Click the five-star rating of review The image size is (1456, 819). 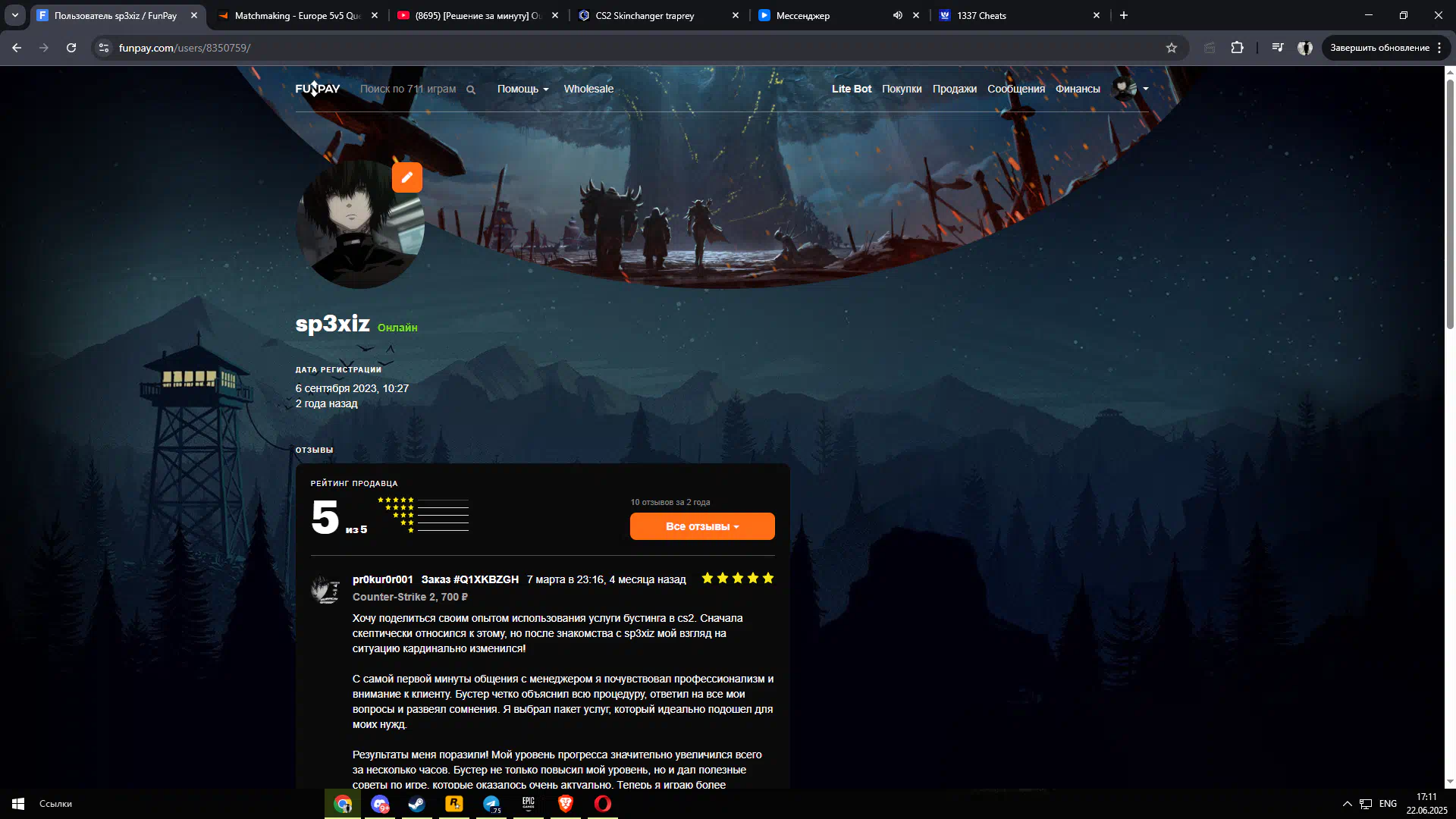pos(737,579)
